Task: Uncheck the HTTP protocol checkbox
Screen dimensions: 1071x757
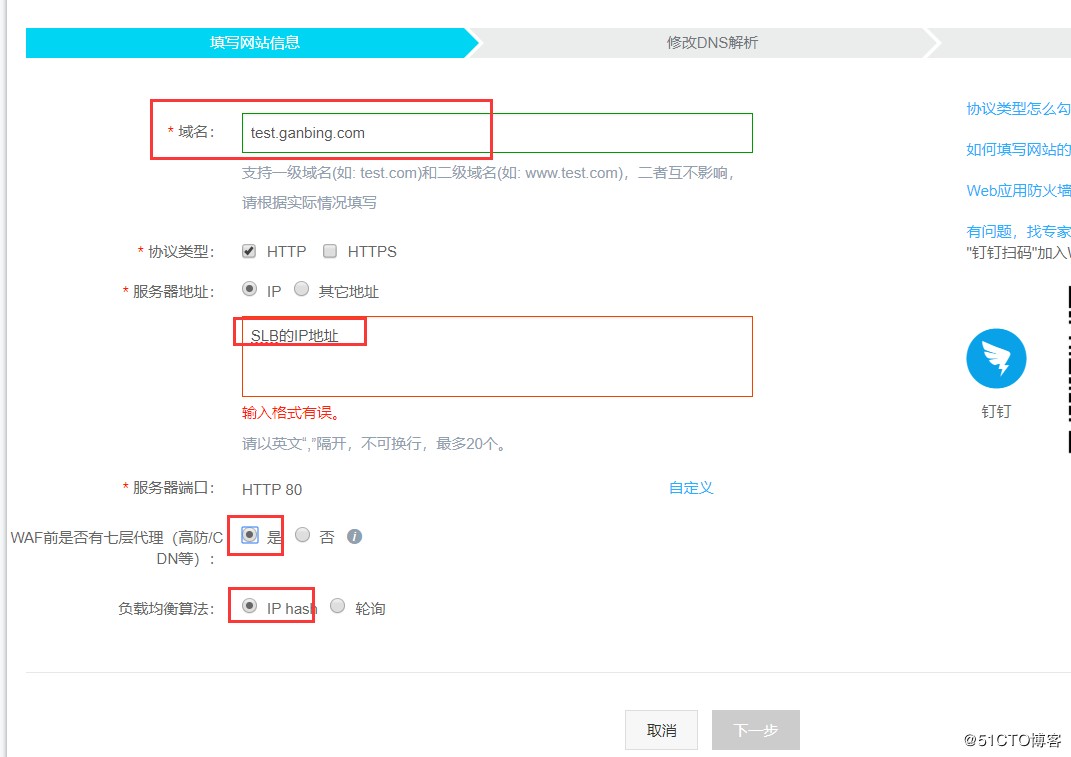Action: [x=248, y=251]
